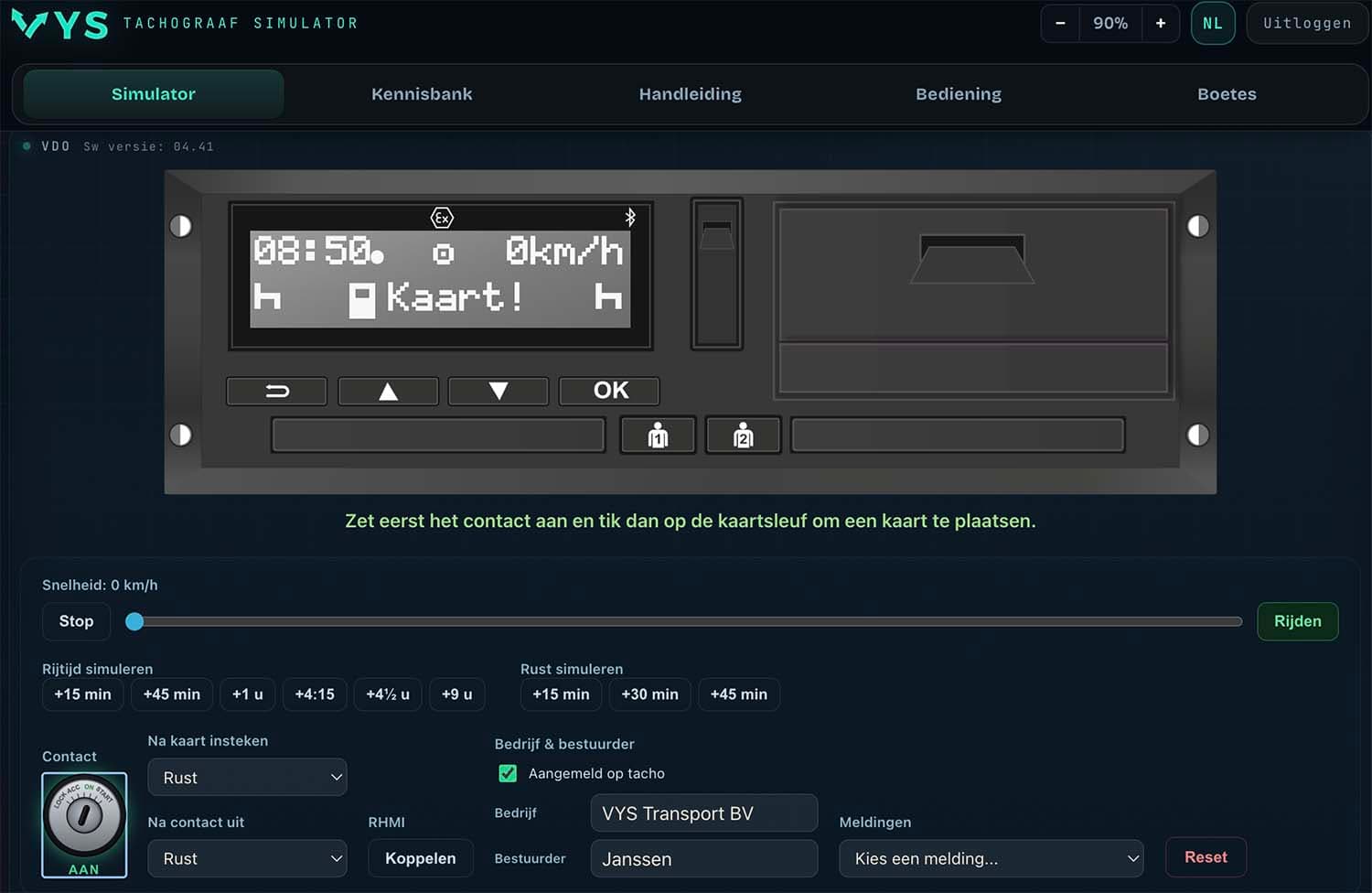Click the download interface cover
1372x893 pixels.
tap(717, 274)
